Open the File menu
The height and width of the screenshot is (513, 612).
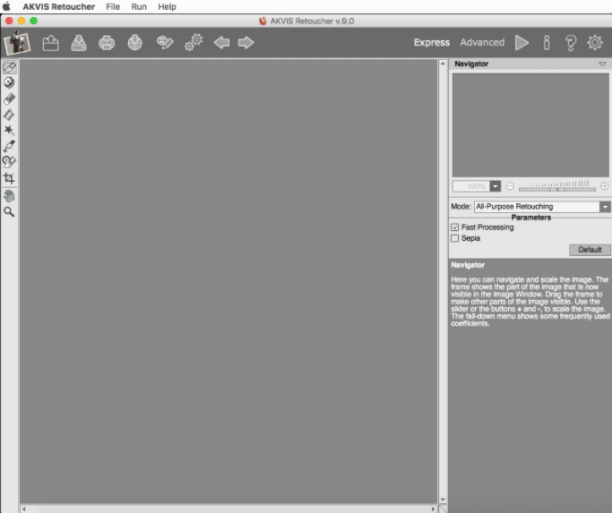click(x=113, y=7)
